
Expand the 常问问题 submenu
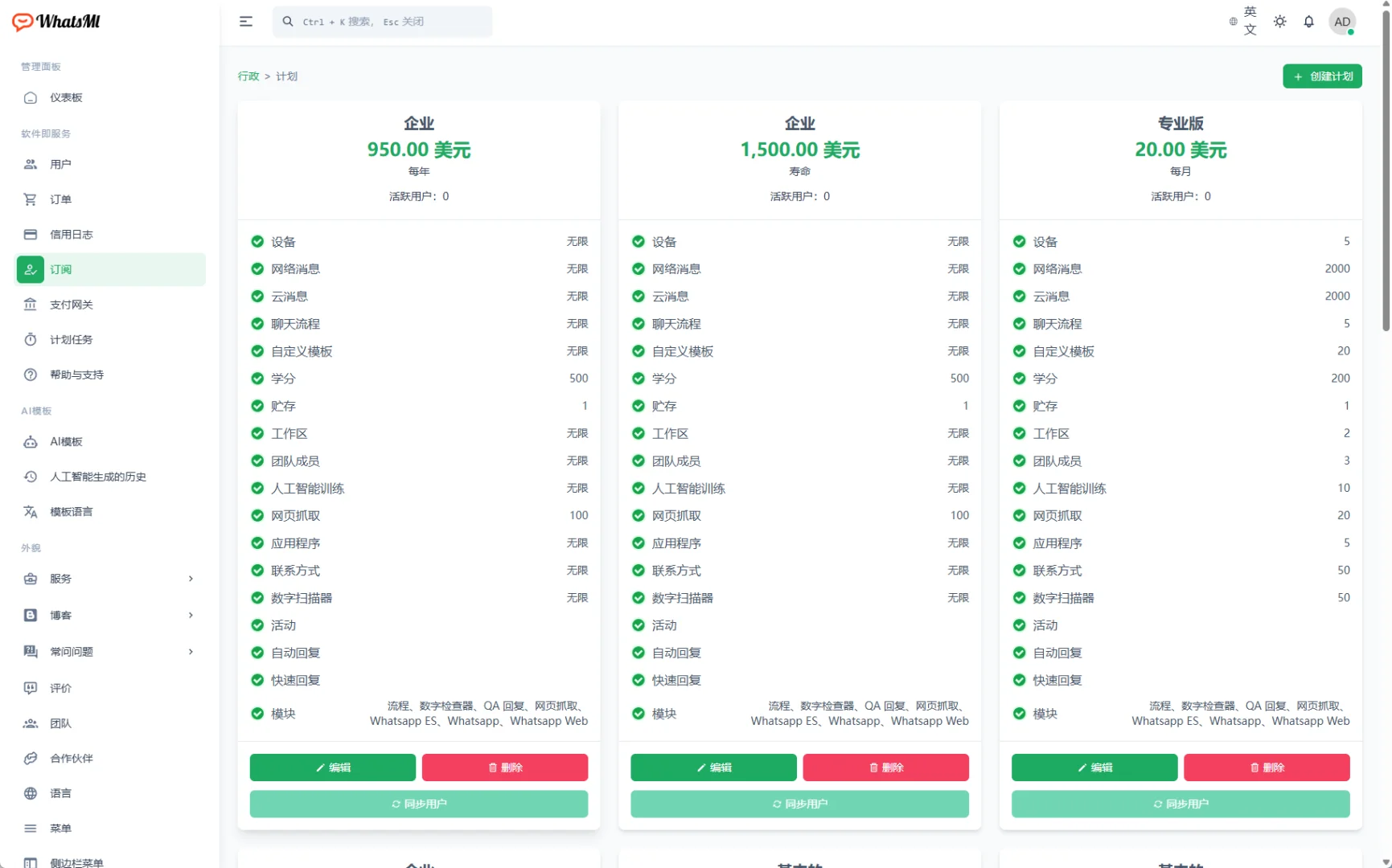(191, 652)
